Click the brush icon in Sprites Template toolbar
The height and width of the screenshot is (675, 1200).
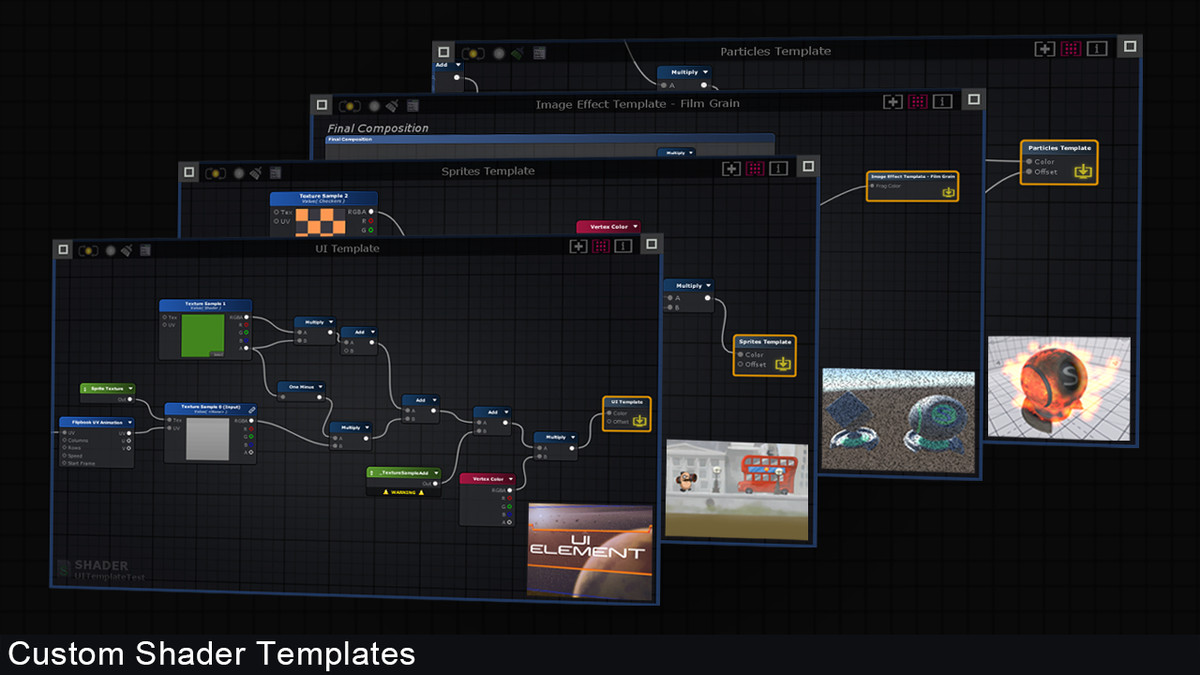click(x=257, y=172)
